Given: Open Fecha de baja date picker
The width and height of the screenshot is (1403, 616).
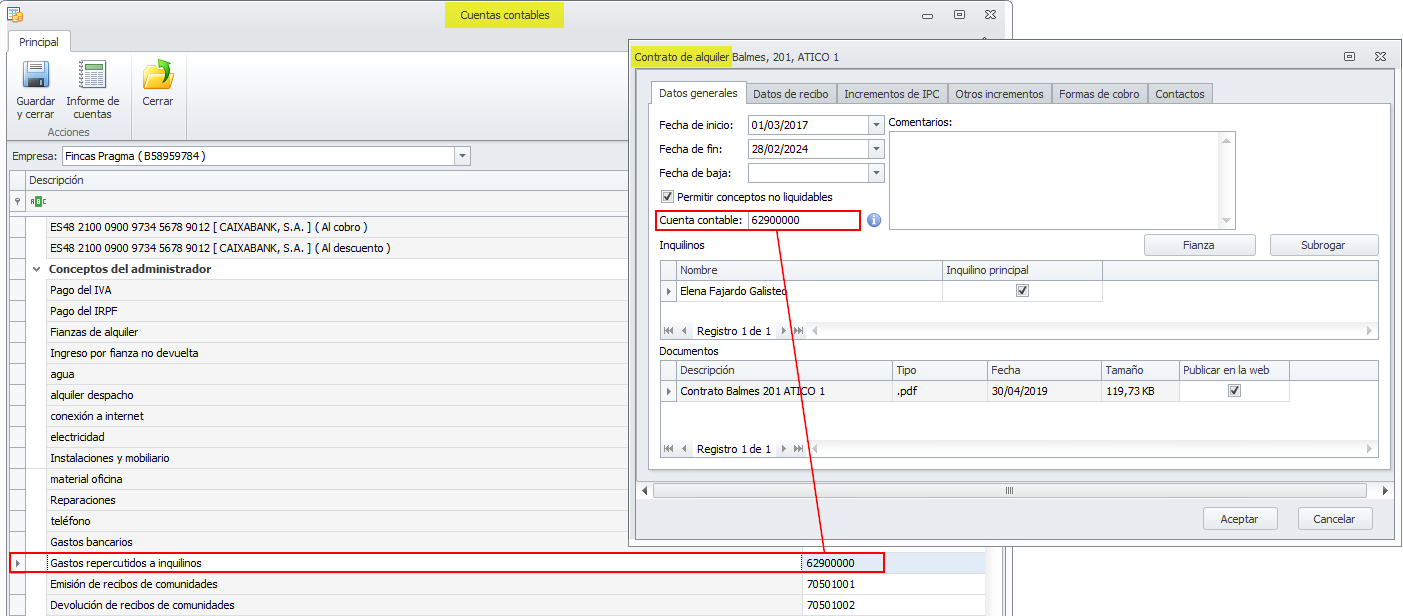Looking at the screenshot, I should pos(876,173).
